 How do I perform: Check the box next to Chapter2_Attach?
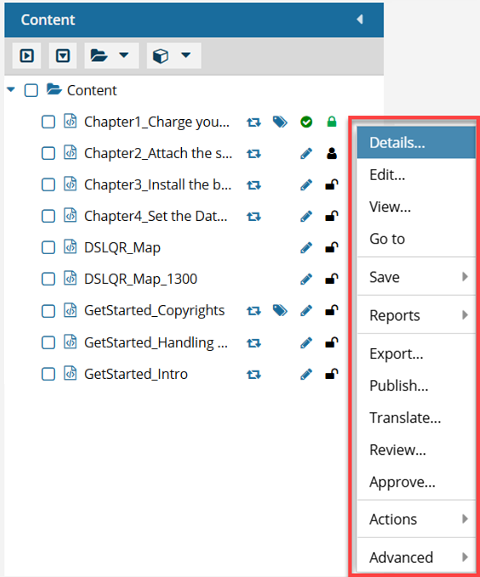click(48, 153)
